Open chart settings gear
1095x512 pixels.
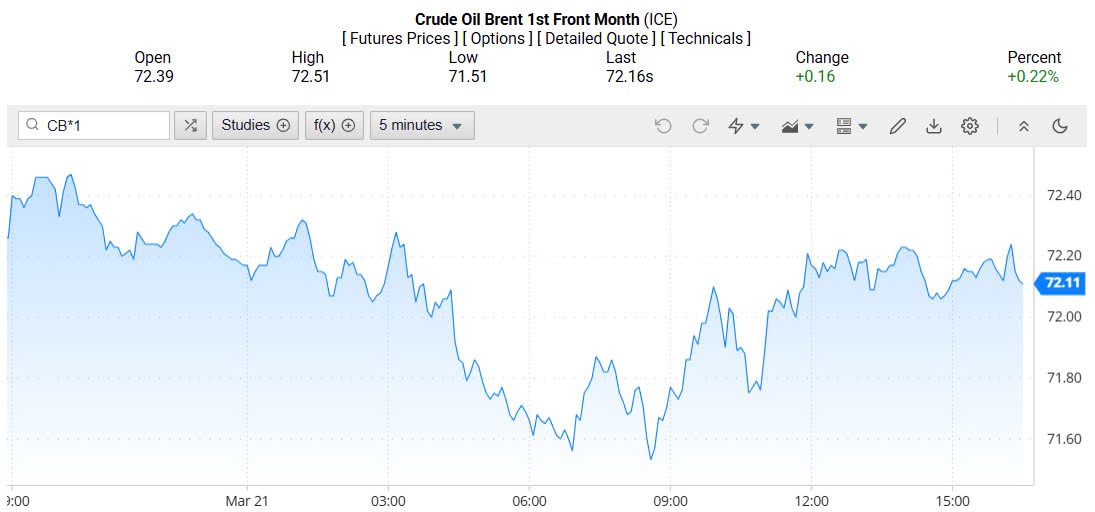(x=970, y=126)
